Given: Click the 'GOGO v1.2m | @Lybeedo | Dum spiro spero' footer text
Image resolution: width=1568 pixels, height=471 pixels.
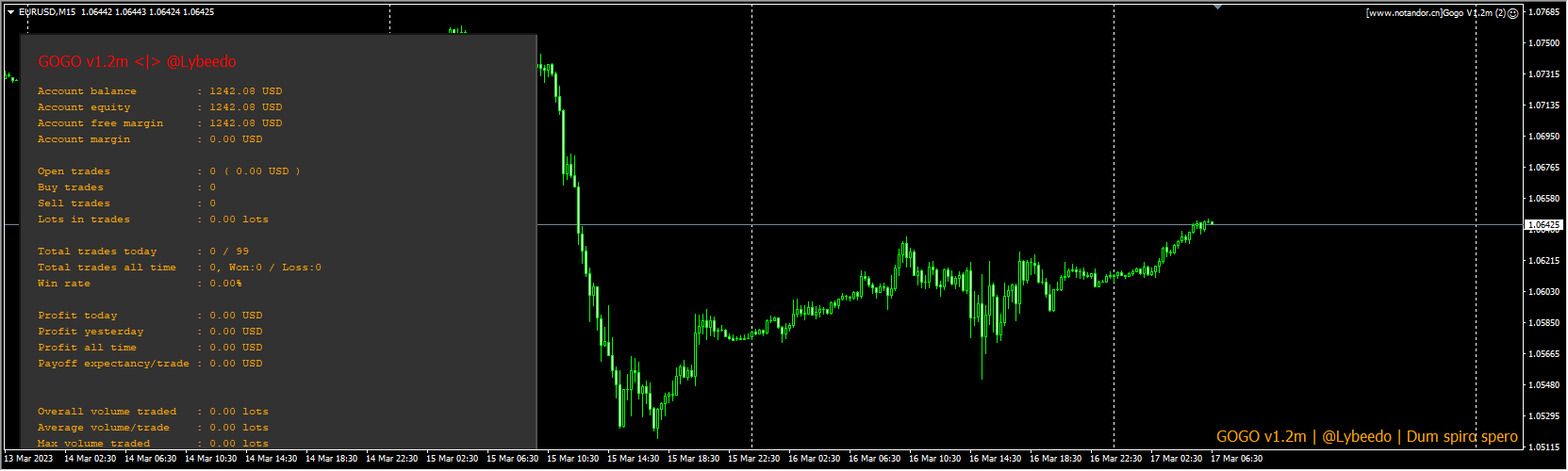Looking at the screenshot, I should [1367, 436].
